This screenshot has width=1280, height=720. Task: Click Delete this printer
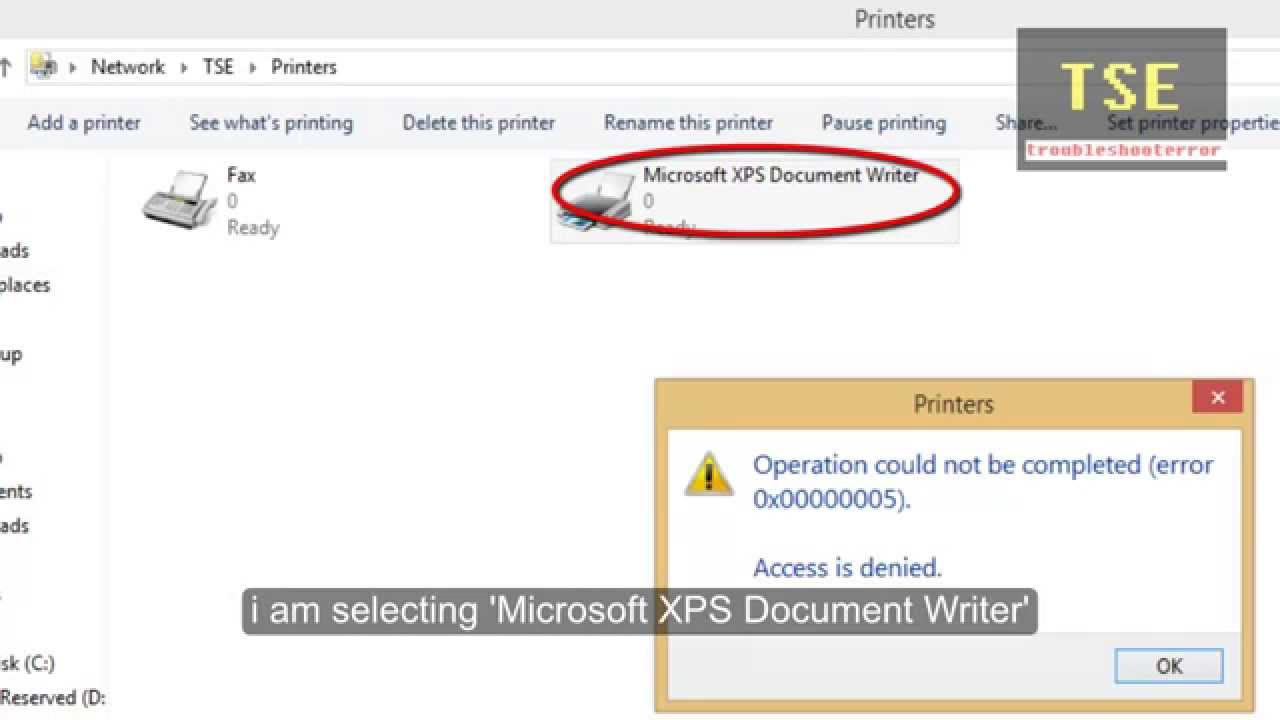click(478, 123)
